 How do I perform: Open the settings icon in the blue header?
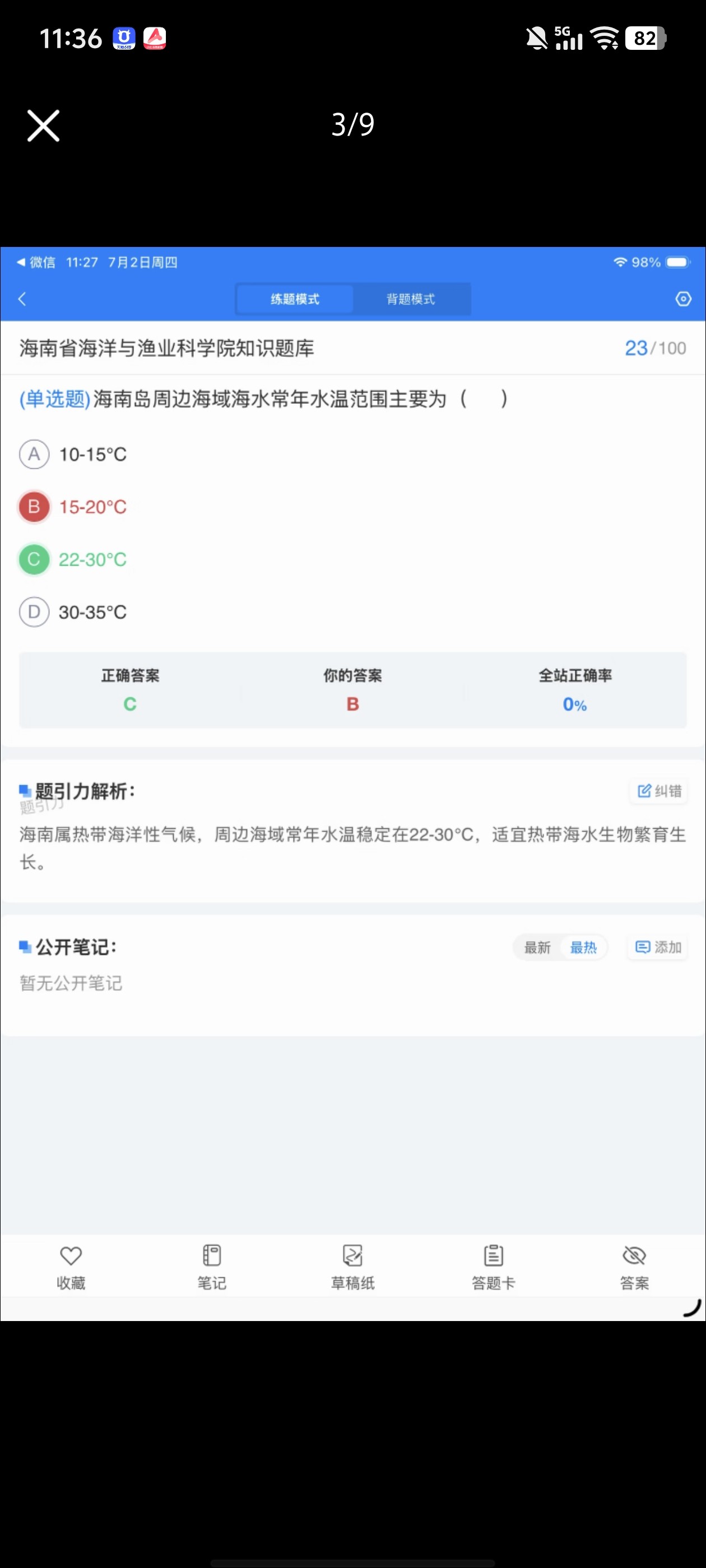tap(684, 299)
